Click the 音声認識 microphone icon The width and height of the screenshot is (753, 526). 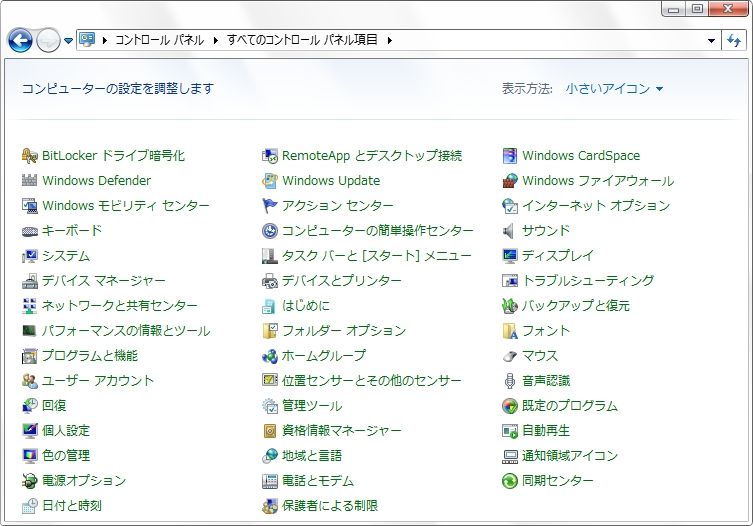click(510, 380)
